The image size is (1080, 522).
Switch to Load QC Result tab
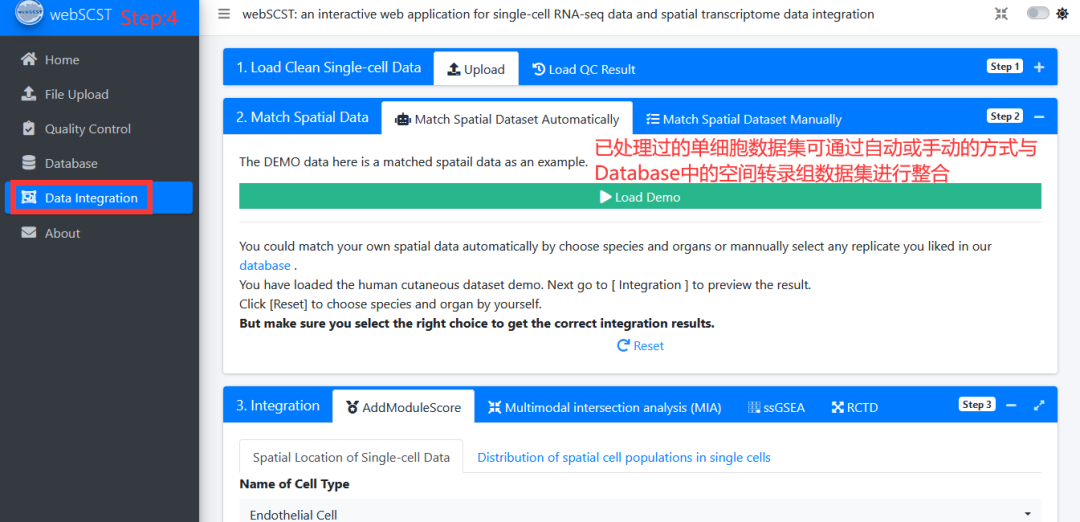584,69
